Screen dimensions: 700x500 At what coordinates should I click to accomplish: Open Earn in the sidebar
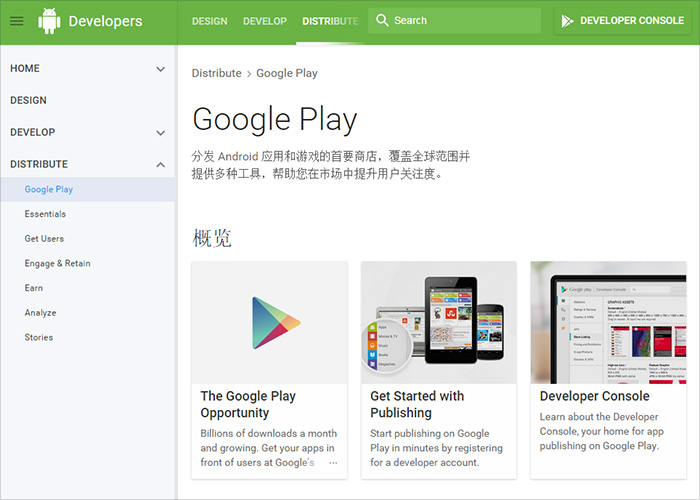pos(34,288)
